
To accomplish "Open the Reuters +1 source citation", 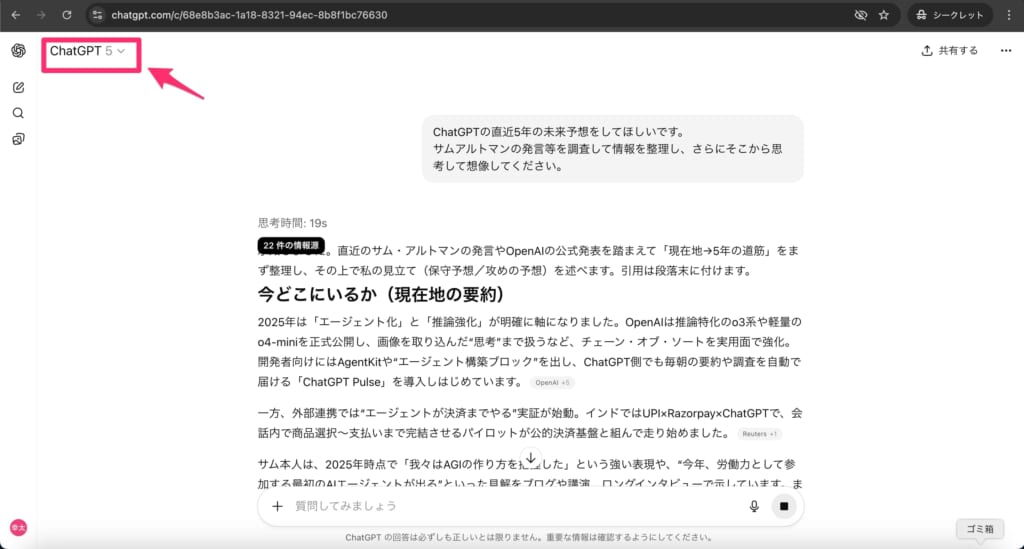I will (x=761, y=434).
